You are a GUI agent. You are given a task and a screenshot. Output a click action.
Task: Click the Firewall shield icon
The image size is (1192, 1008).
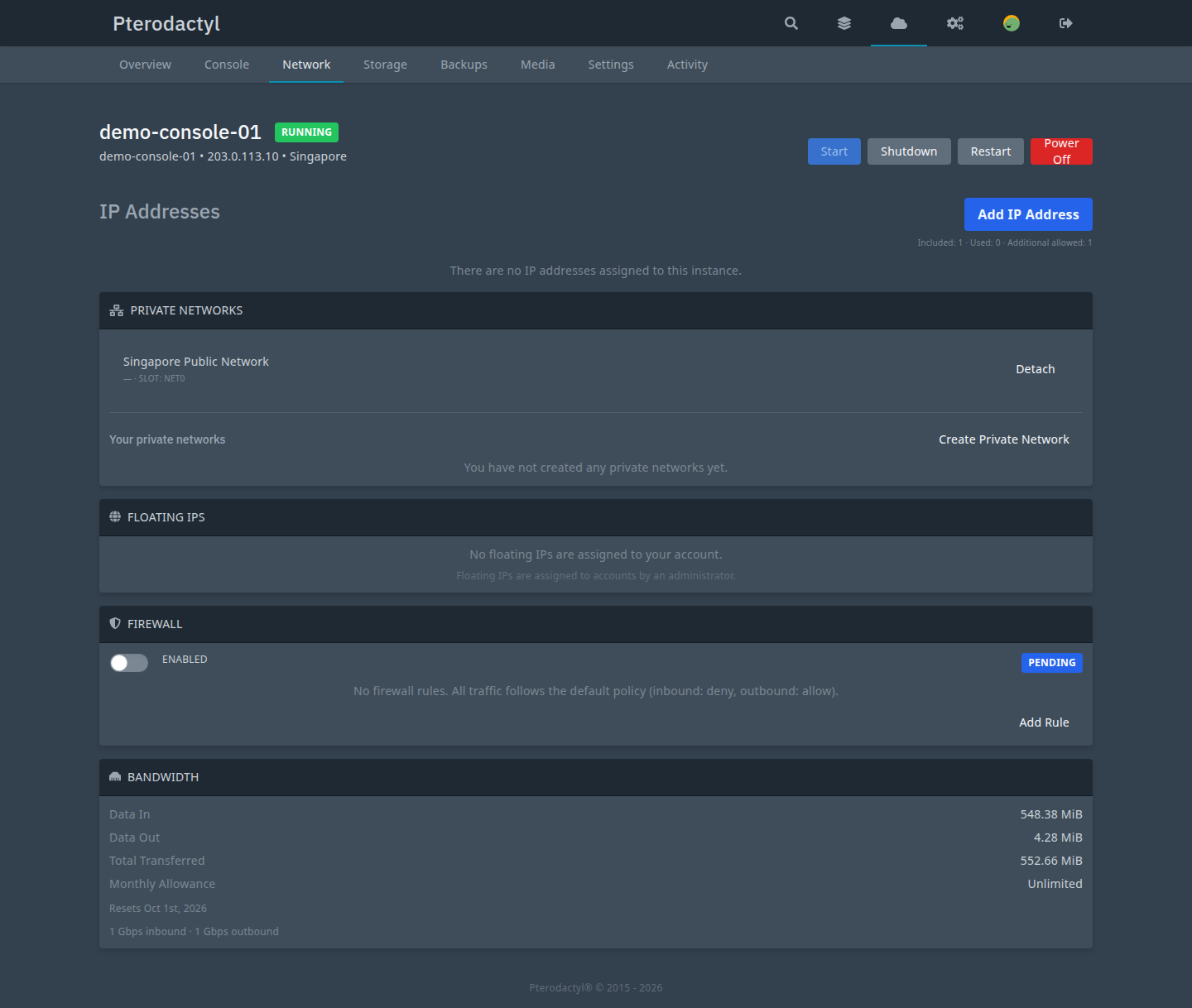(x=115, y=623)
